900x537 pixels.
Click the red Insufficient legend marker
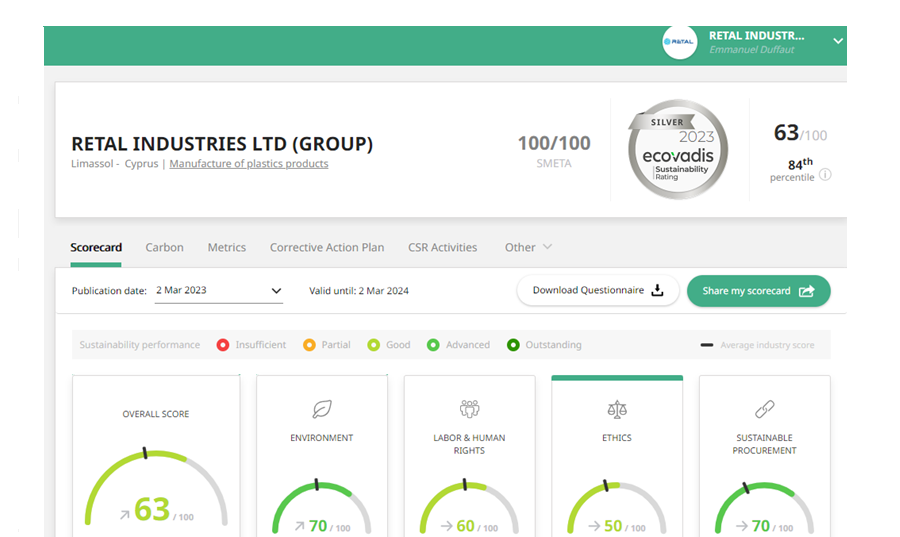[223, 345]
